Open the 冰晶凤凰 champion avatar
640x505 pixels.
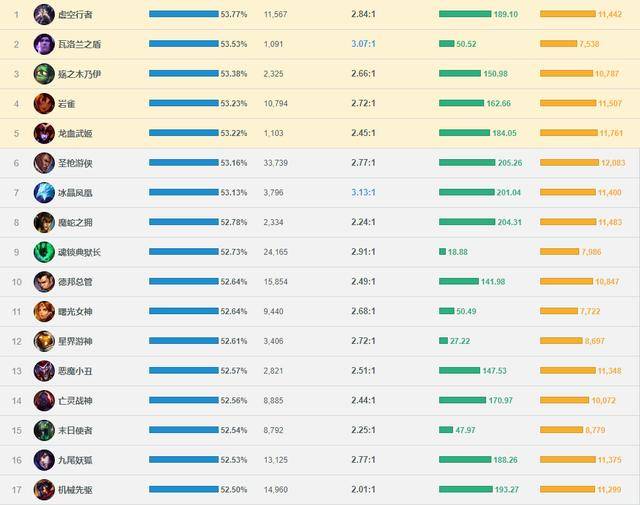[x=44, y=193]
